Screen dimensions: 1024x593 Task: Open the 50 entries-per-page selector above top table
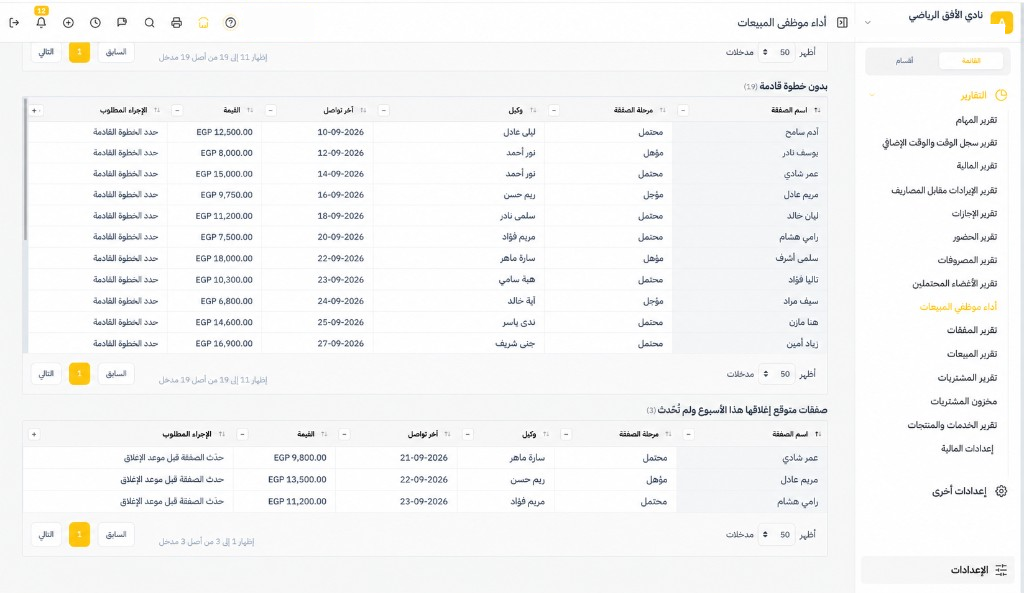pyautogui.click(x=775, y=52)
